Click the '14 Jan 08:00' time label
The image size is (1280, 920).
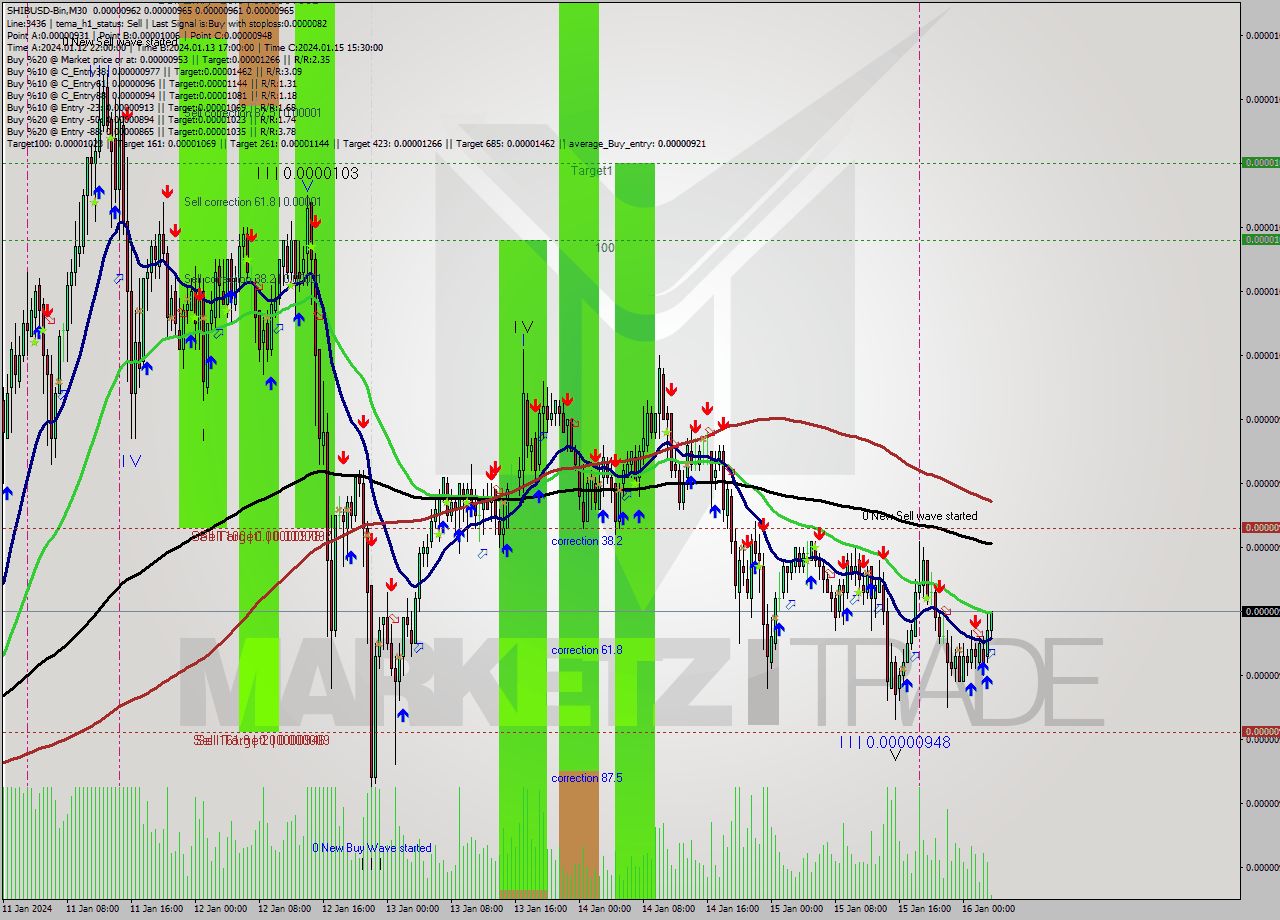click(x=668, y=909)
